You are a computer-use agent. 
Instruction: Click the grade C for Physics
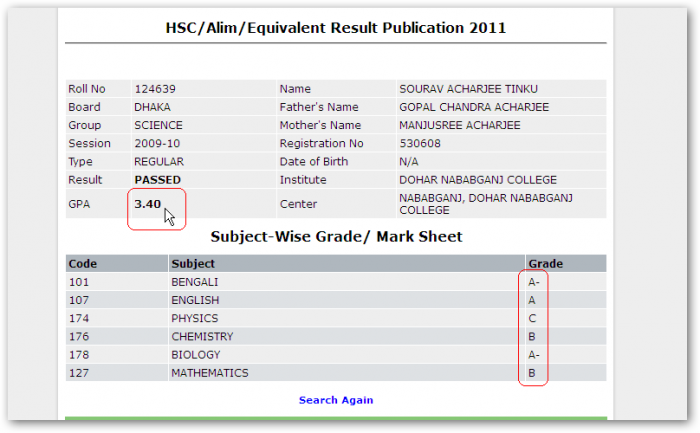point(532,318)
